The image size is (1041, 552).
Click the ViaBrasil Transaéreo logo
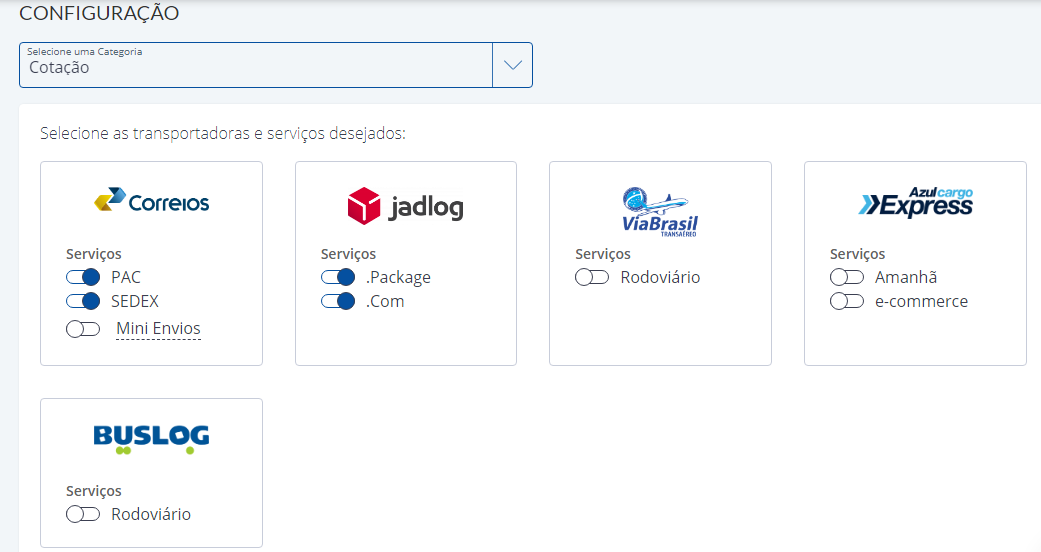click(660, 212)
